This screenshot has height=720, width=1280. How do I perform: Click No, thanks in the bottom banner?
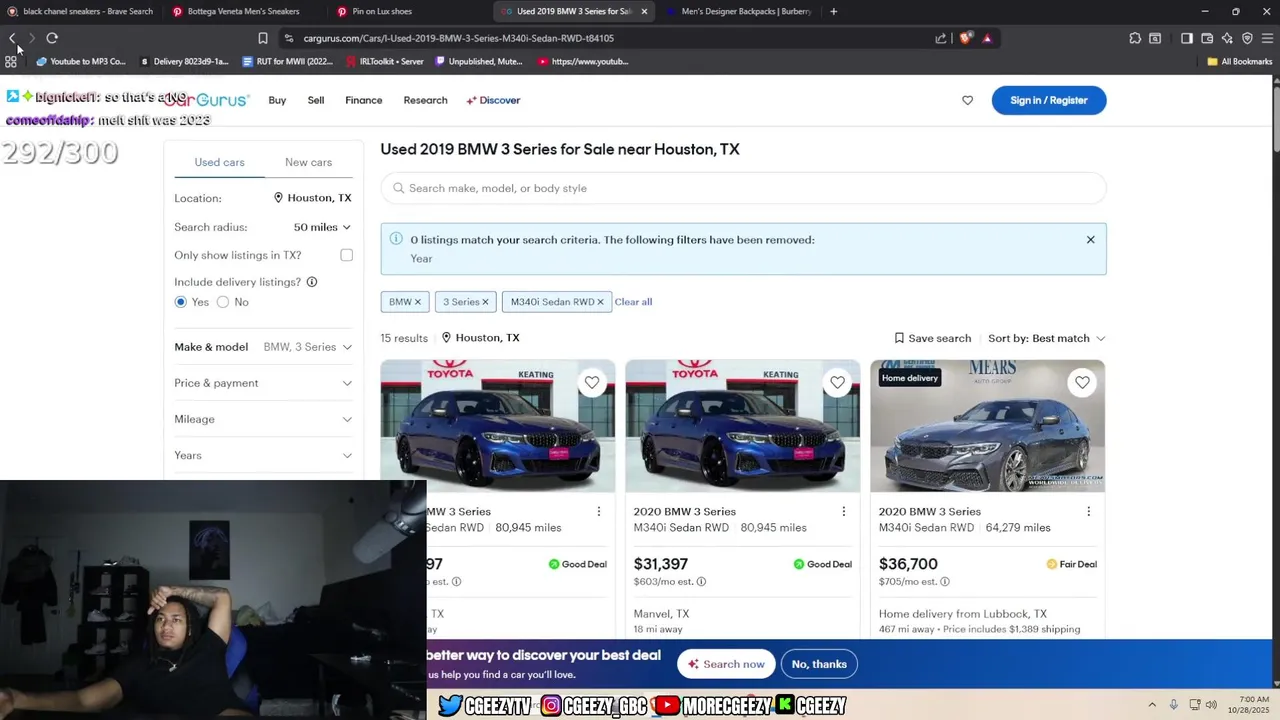[x=819, y=664]
